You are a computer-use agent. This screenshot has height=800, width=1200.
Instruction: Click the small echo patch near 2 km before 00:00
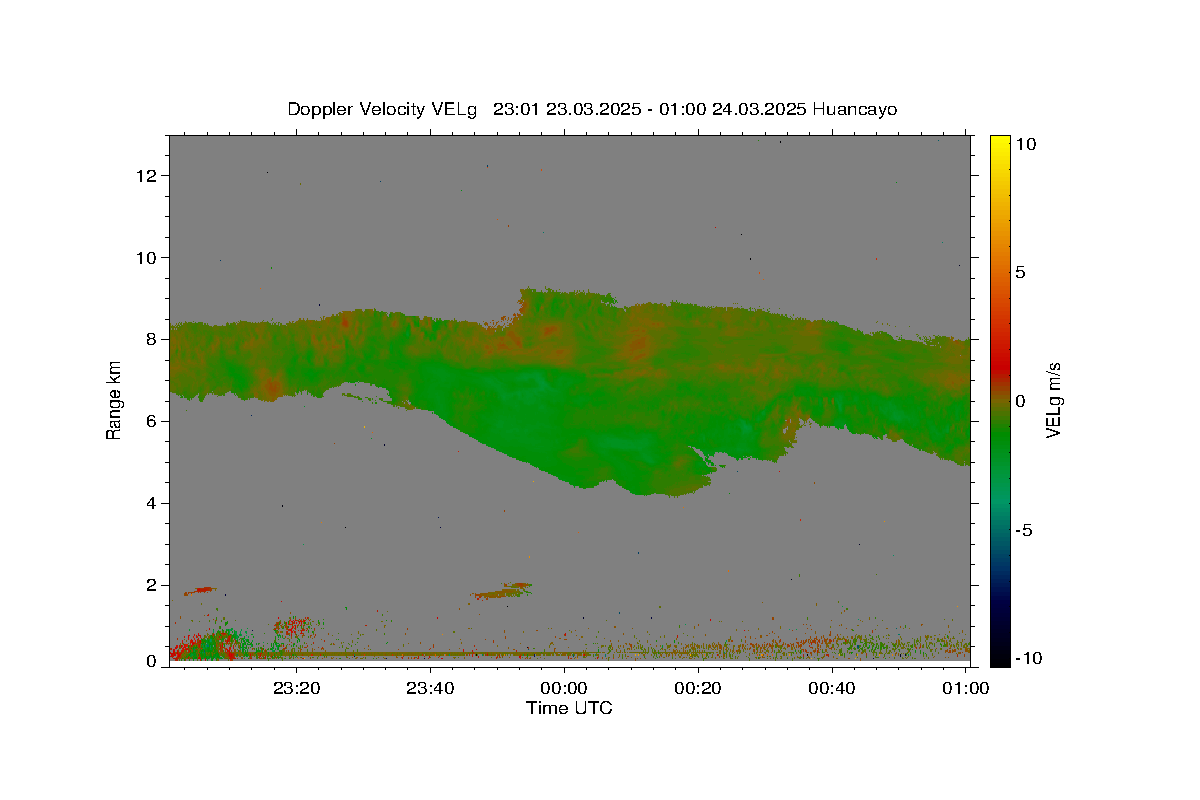(x=502, y=591)
